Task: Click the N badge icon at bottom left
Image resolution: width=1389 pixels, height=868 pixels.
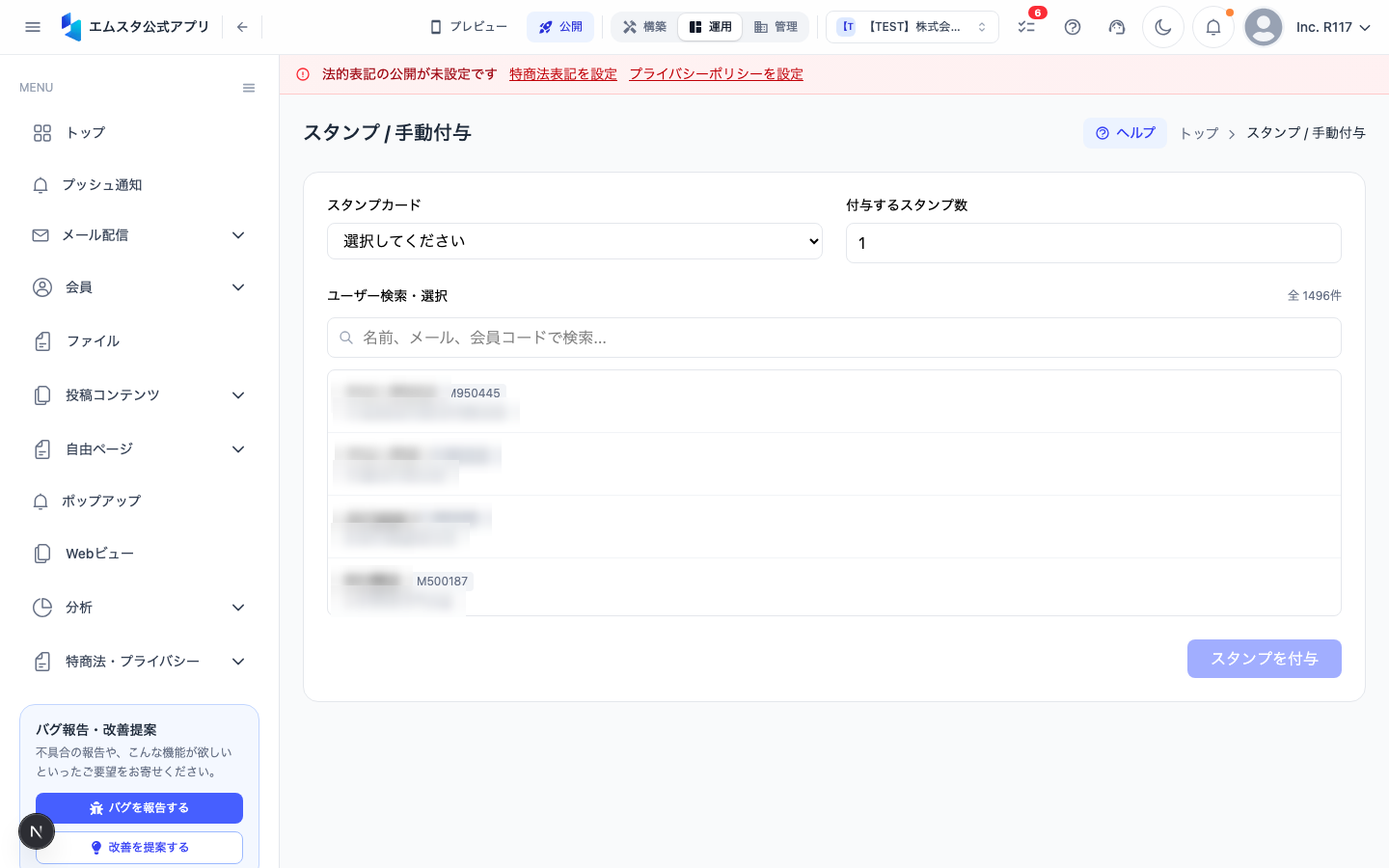Action: [37, 831]
